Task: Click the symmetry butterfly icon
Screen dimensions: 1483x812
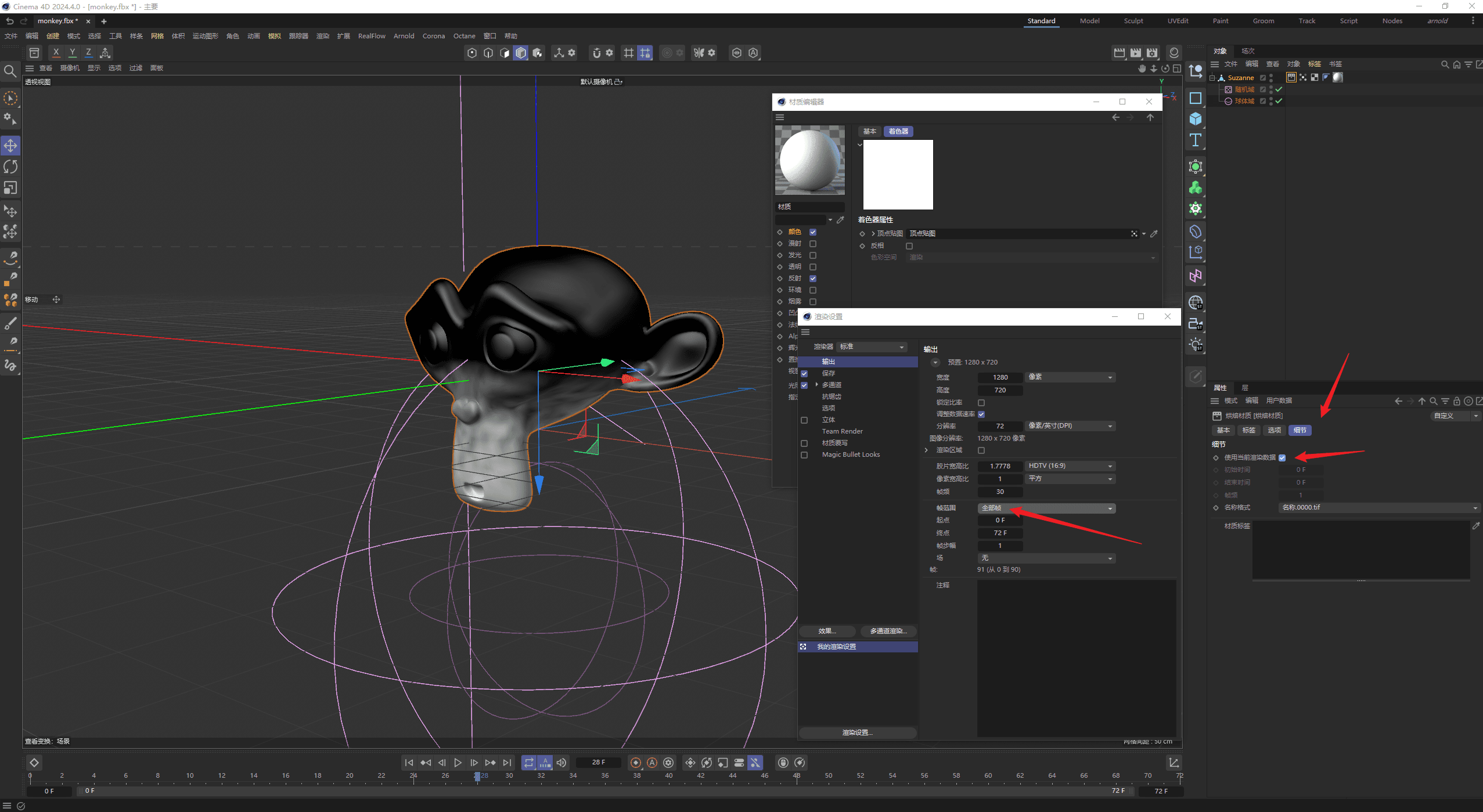Action: pyautogui.click(x=699, y=53)
